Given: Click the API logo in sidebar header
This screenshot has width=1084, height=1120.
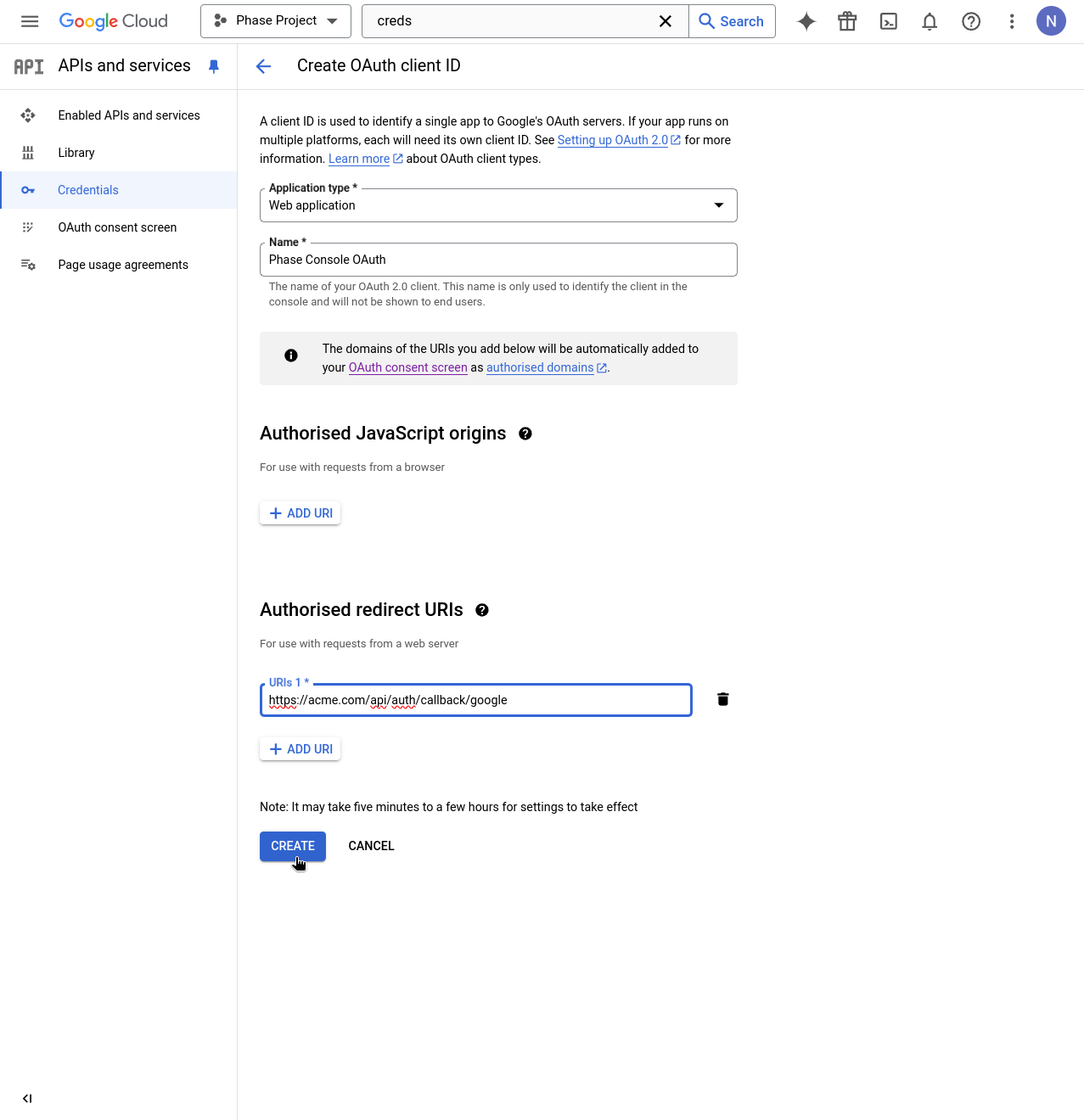Looking at the screenshot, I should pos(29,66).
